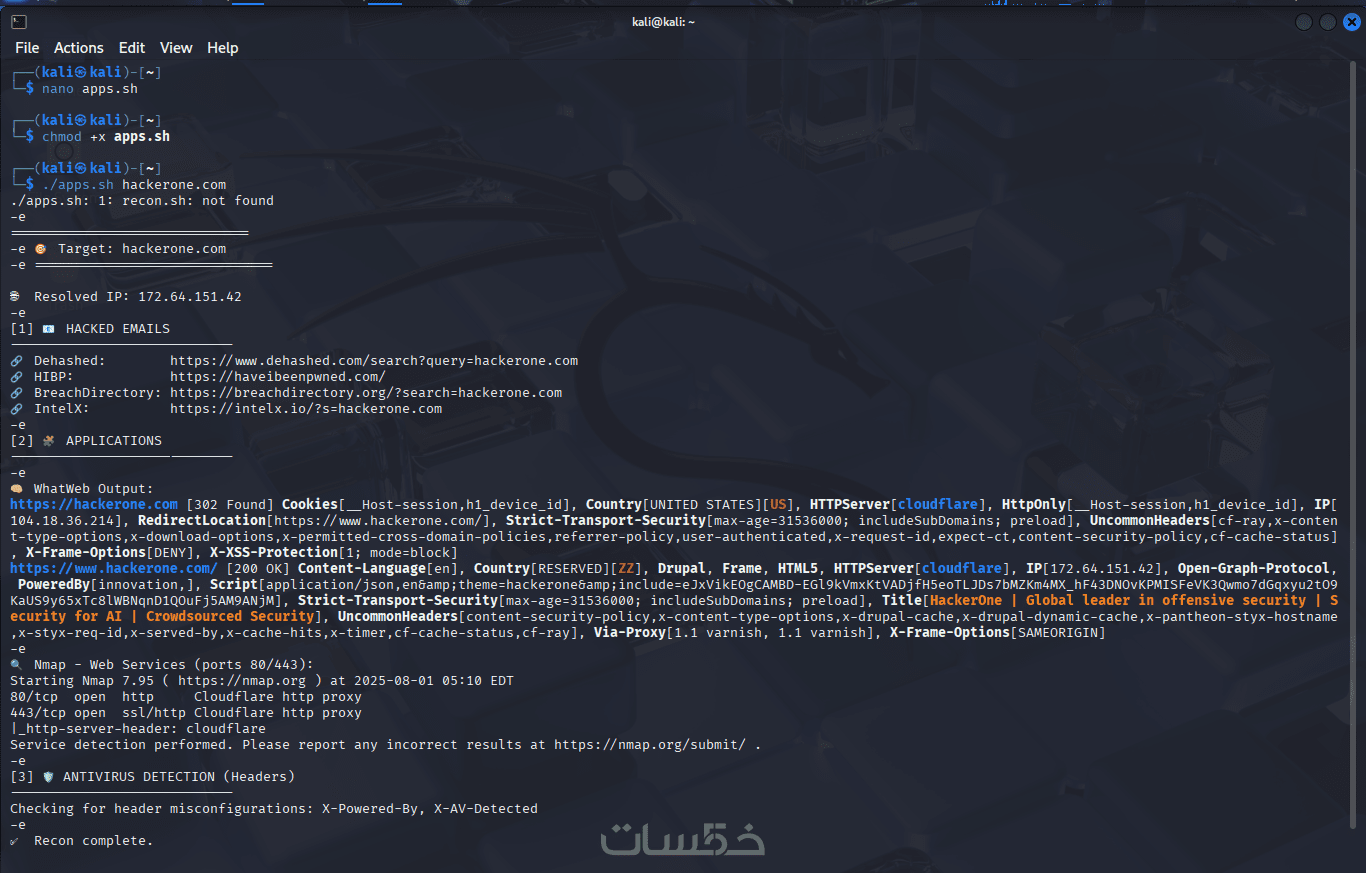The image size is (1366, 873).
Task: Click the '80/tcp open http' result row
Action: pyautogui.click(x=186, y=697)
